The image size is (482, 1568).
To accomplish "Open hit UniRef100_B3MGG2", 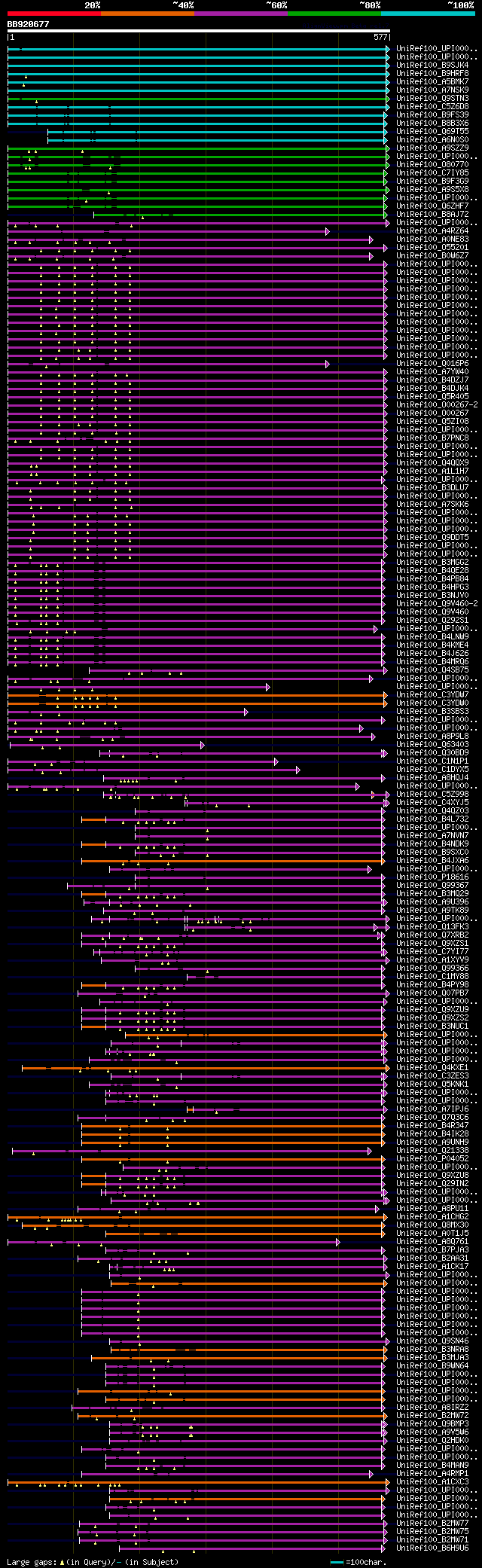I will point(432,562).
